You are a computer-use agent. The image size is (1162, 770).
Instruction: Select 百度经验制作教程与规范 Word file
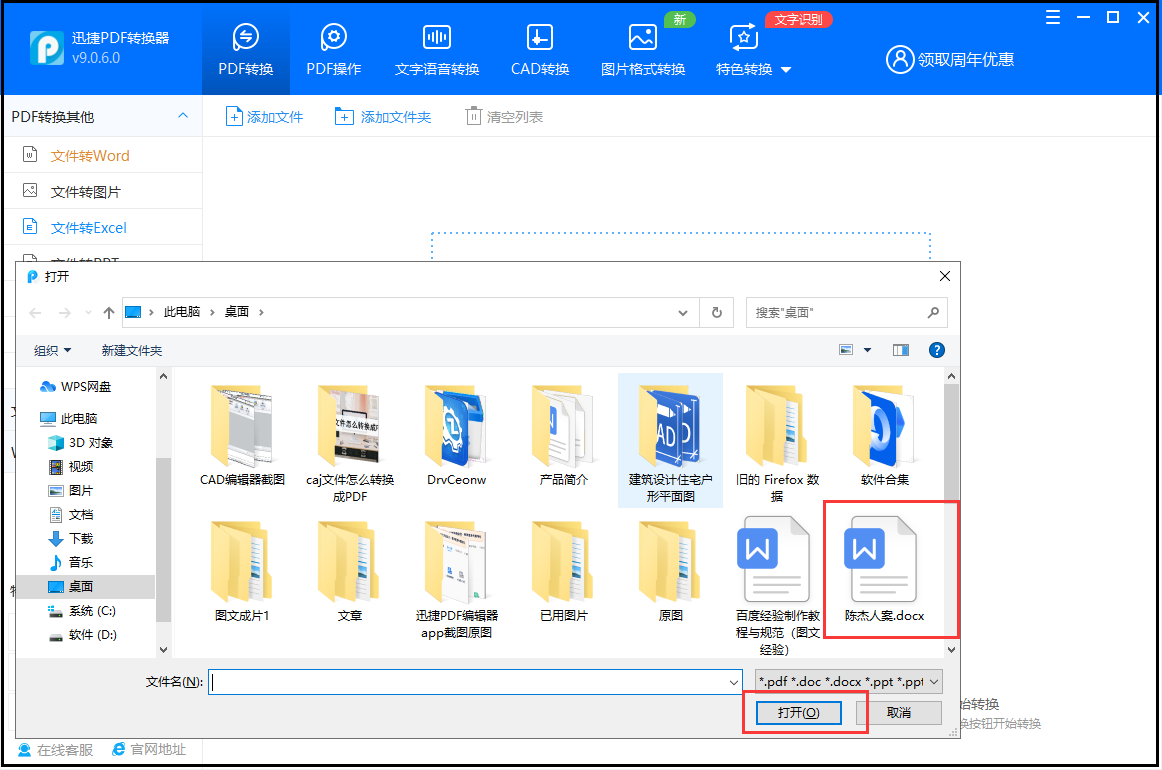pos(777,585)
